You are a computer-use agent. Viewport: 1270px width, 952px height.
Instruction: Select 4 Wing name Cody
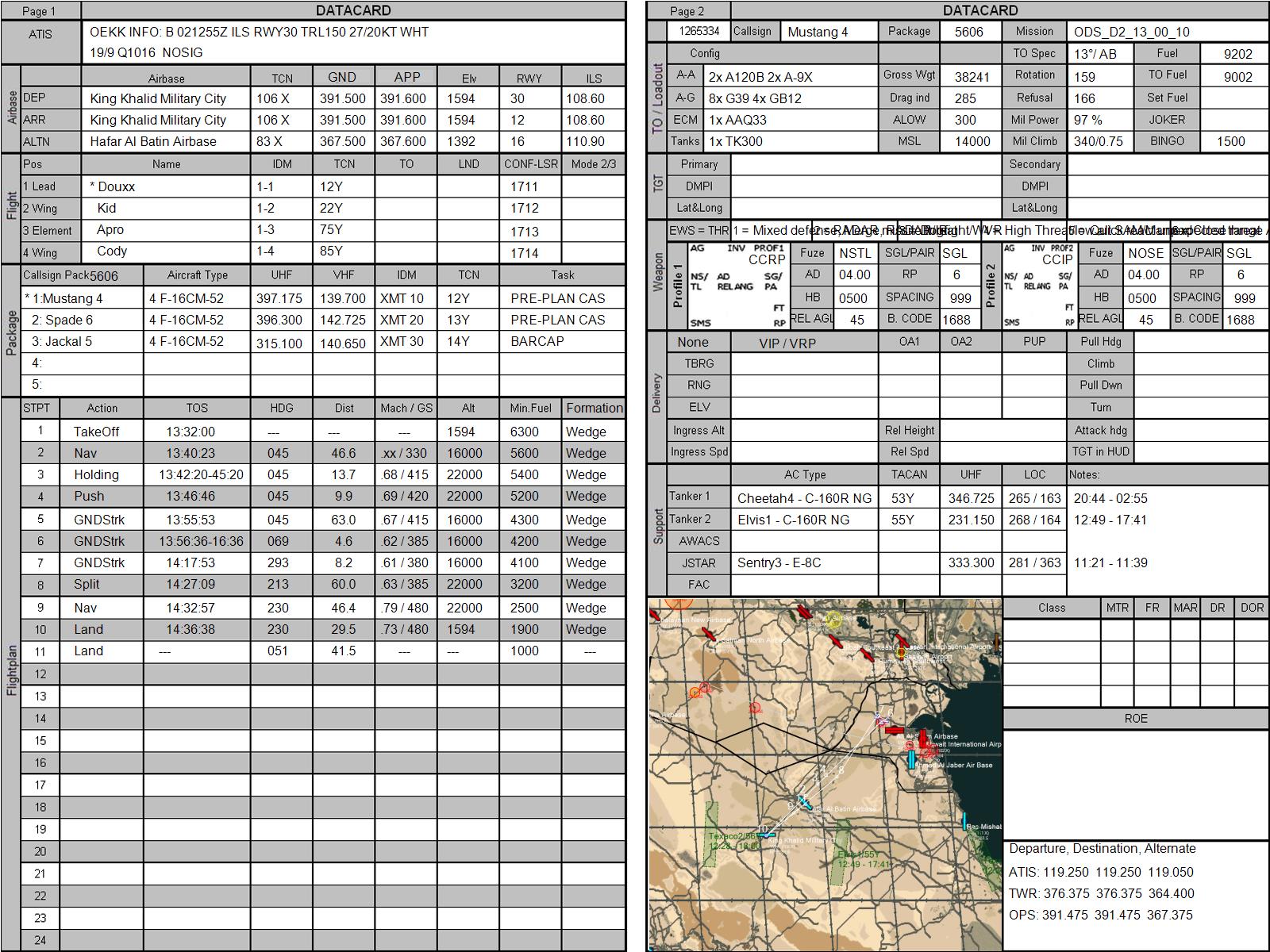click(x=112, y=251)
